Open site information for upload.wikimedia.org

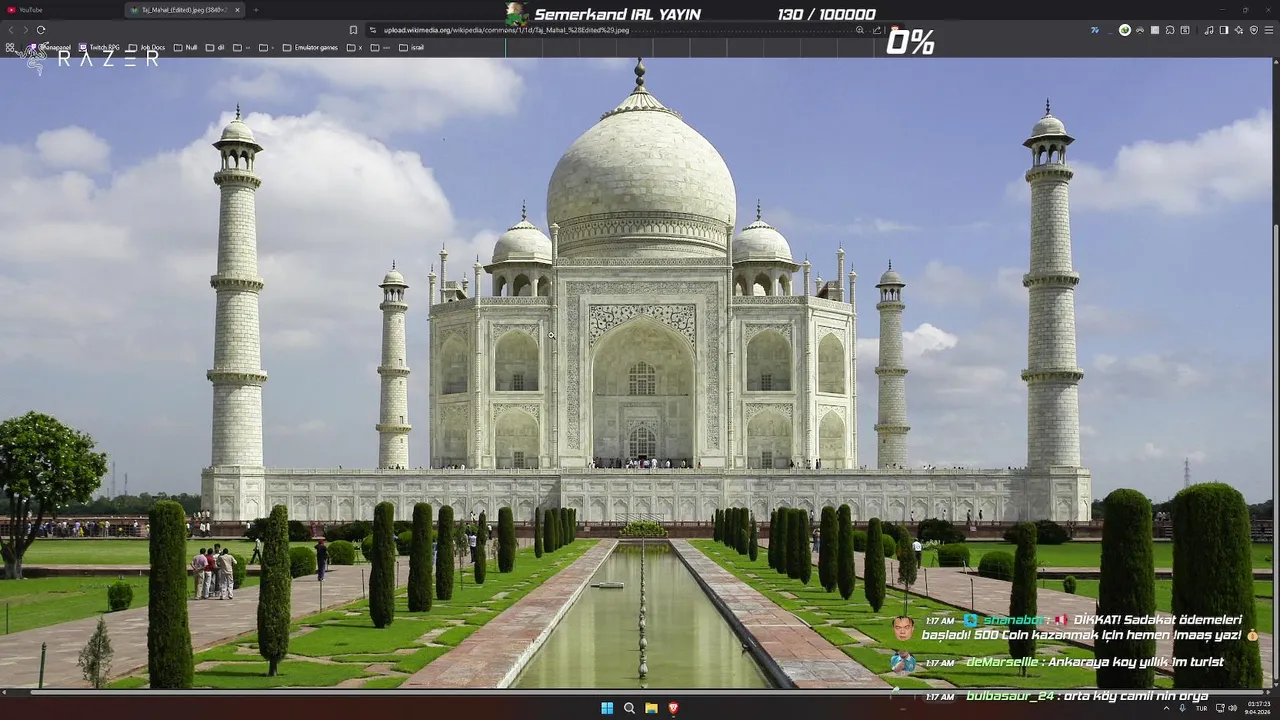click(373, 30)
